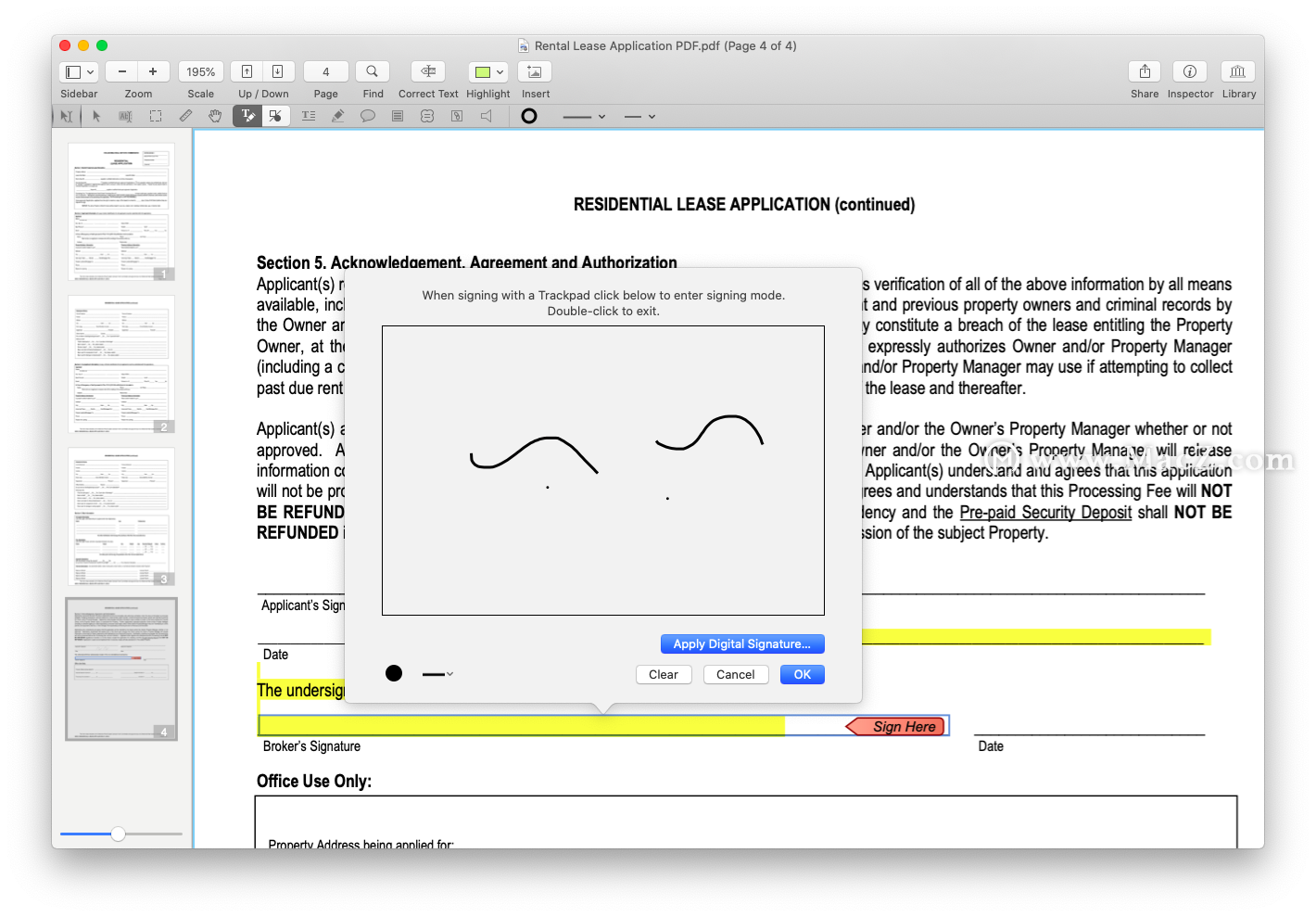Click the Sign Here tag
Viewport: 1316px width, 917px height.
tap(897, 726)
